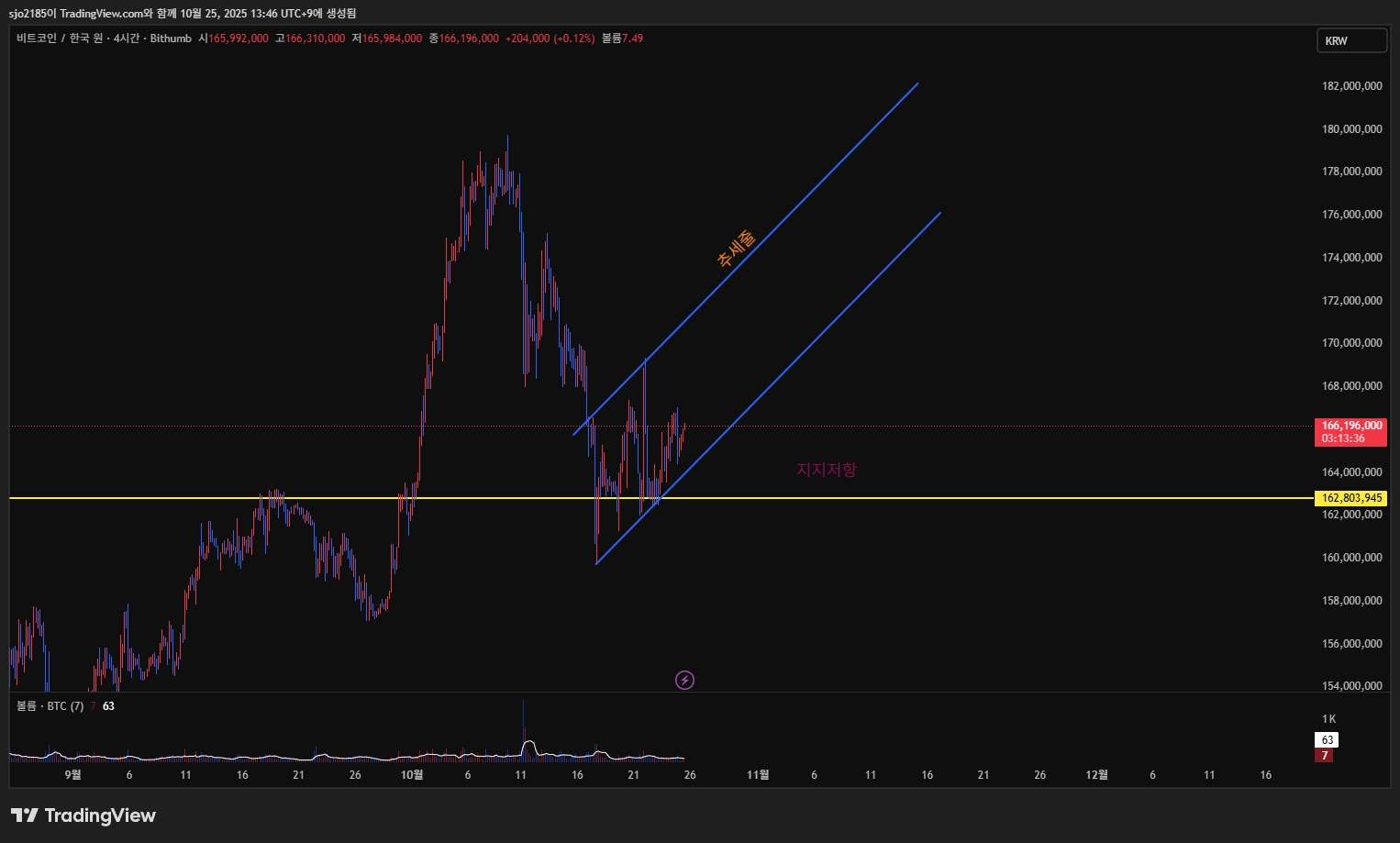This screenshot has width=1400, height=843.
Task: Click the 180,000,000 price scale label
Action: pos(1351,129)
